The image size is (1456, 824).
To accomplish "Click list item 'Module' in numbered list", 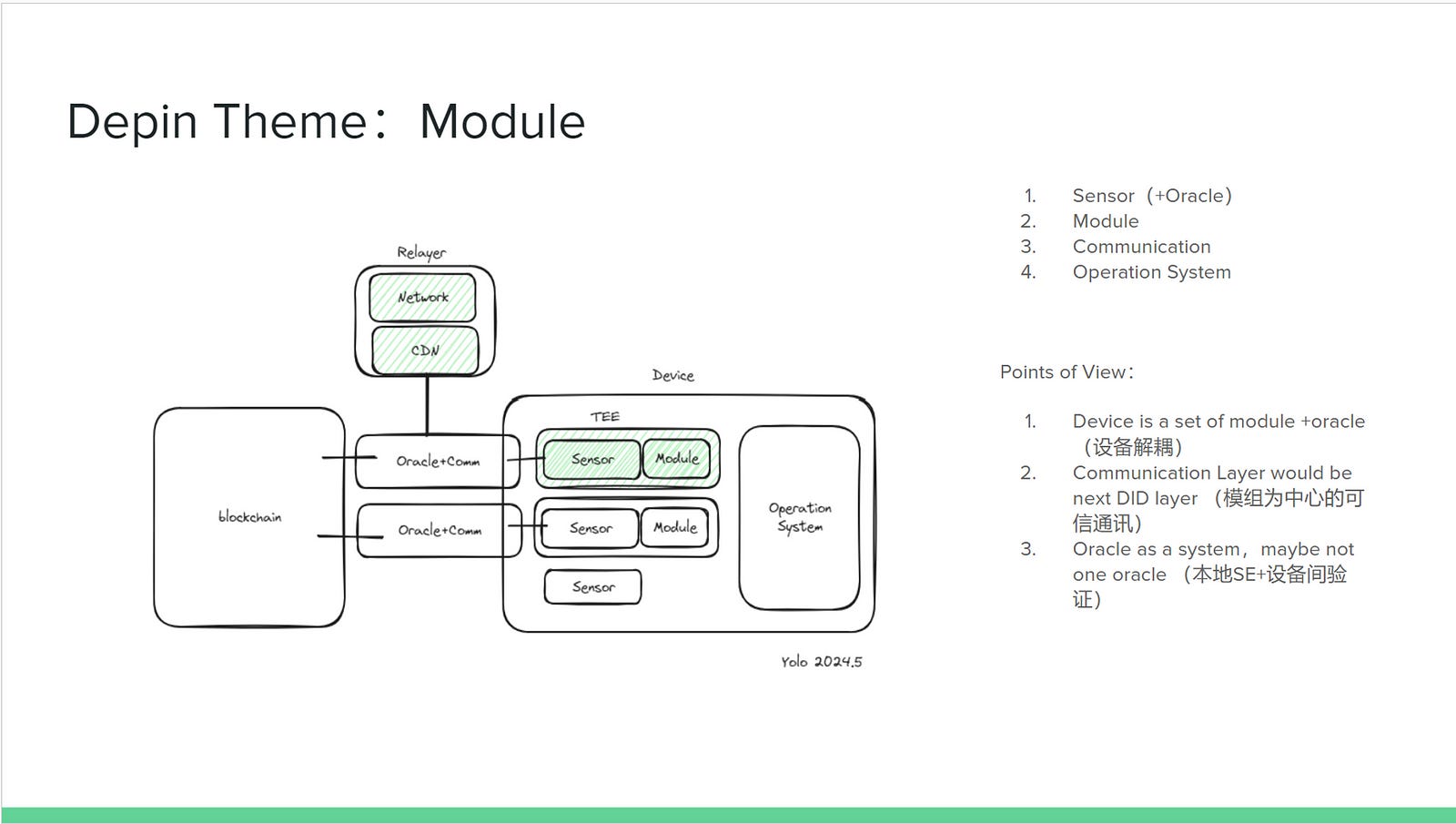I will 1106,221.
